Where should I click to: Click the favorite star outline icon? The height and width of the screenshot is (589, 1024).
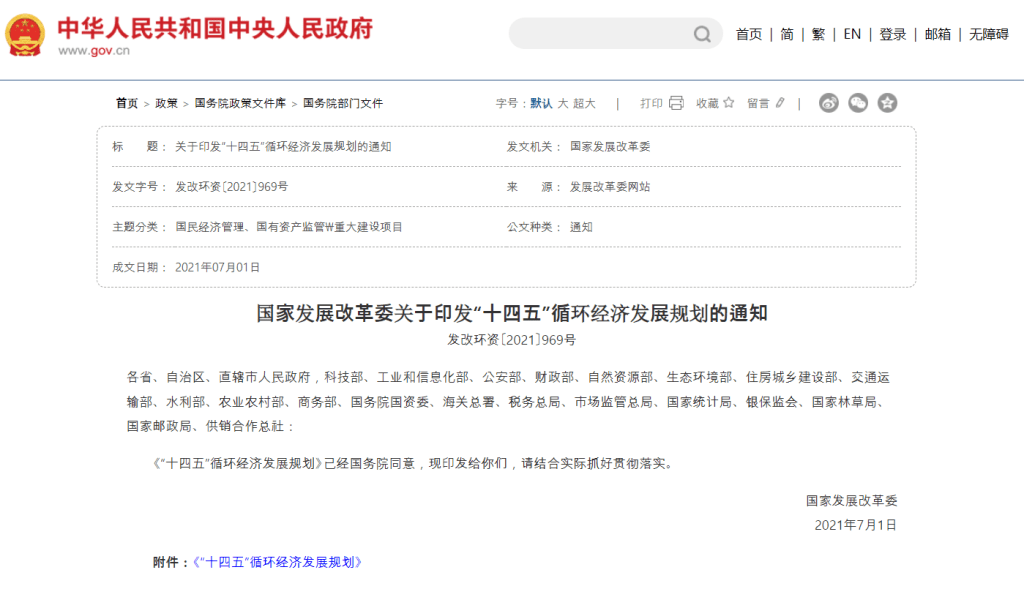(x=729, y=103)
